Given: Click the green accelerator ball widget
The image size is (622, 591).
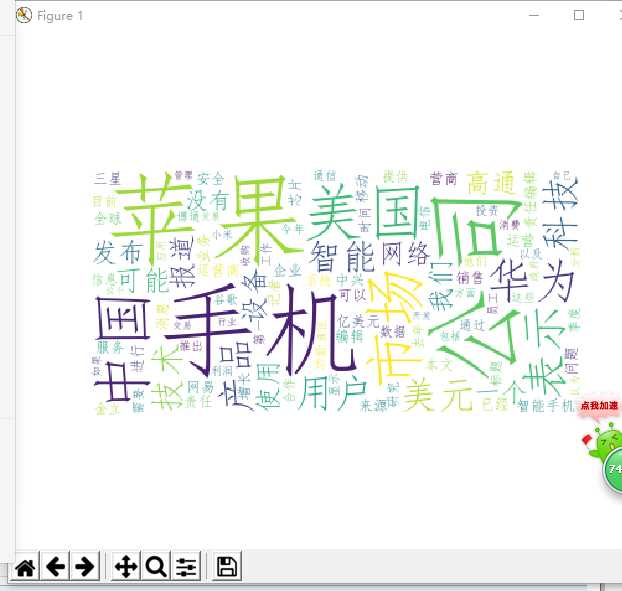Looking at the screenshot, I should pyautogui.click(x=613, y=469).
